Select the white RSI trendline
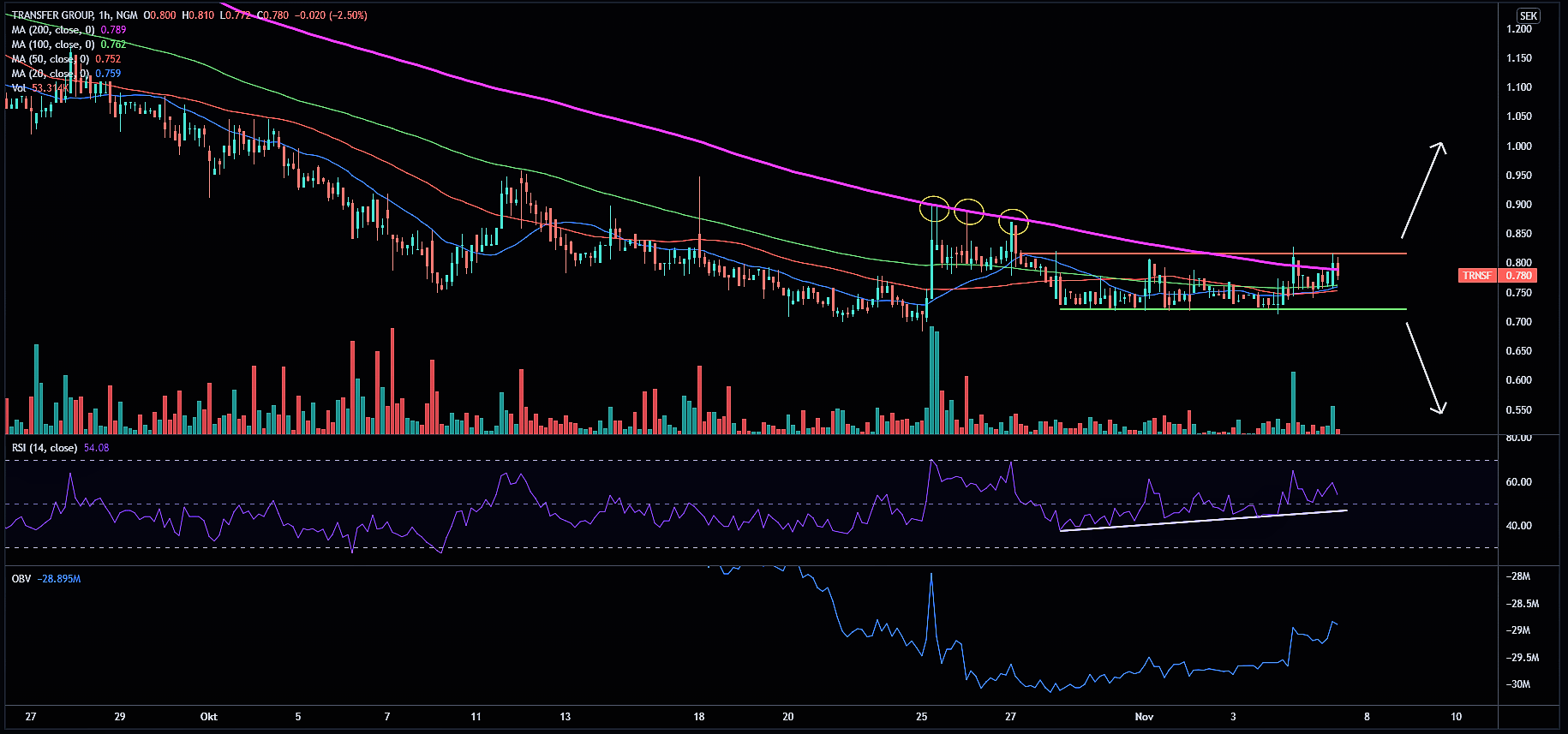1568x734 pixels. coord(1200,521)
